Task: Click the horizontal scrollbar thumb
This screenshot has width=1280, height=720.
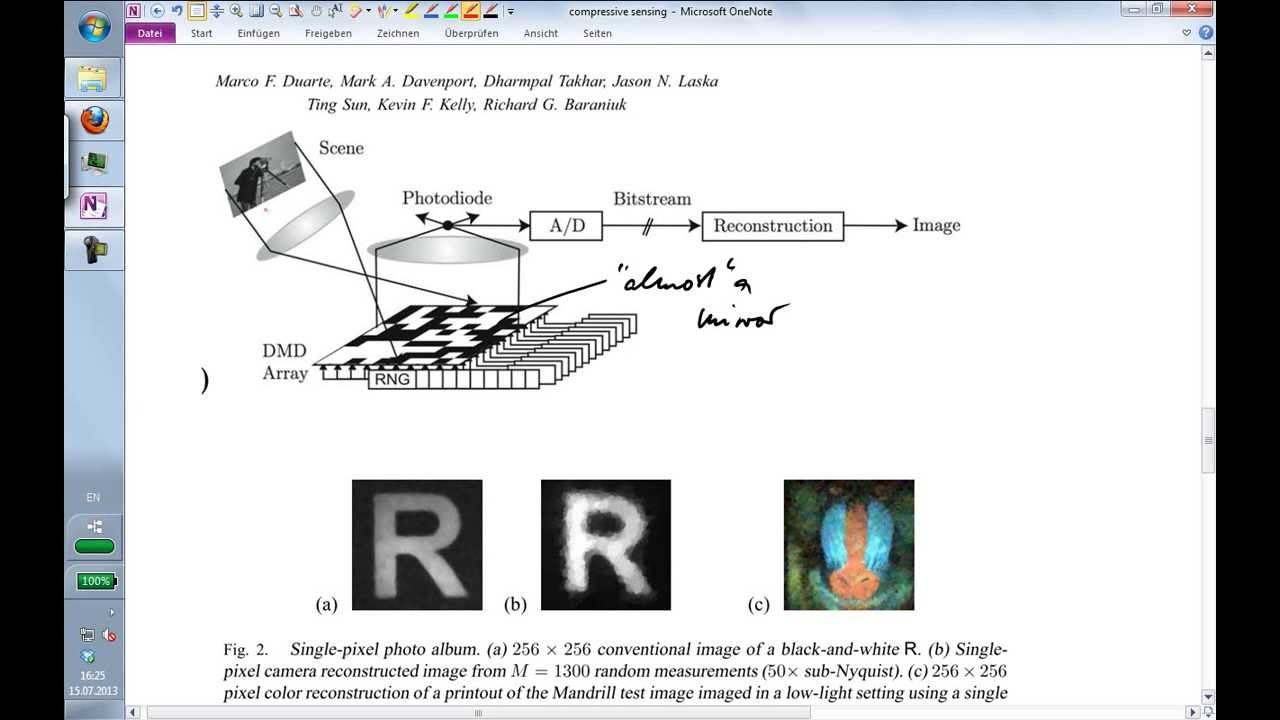Action: (478, 712)
